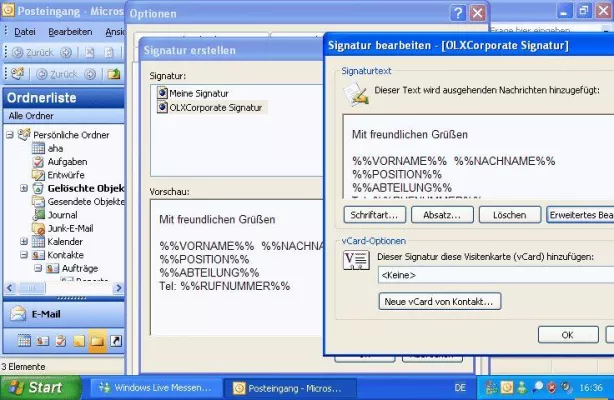Open the Bearbeiten menu

[70, 32]
